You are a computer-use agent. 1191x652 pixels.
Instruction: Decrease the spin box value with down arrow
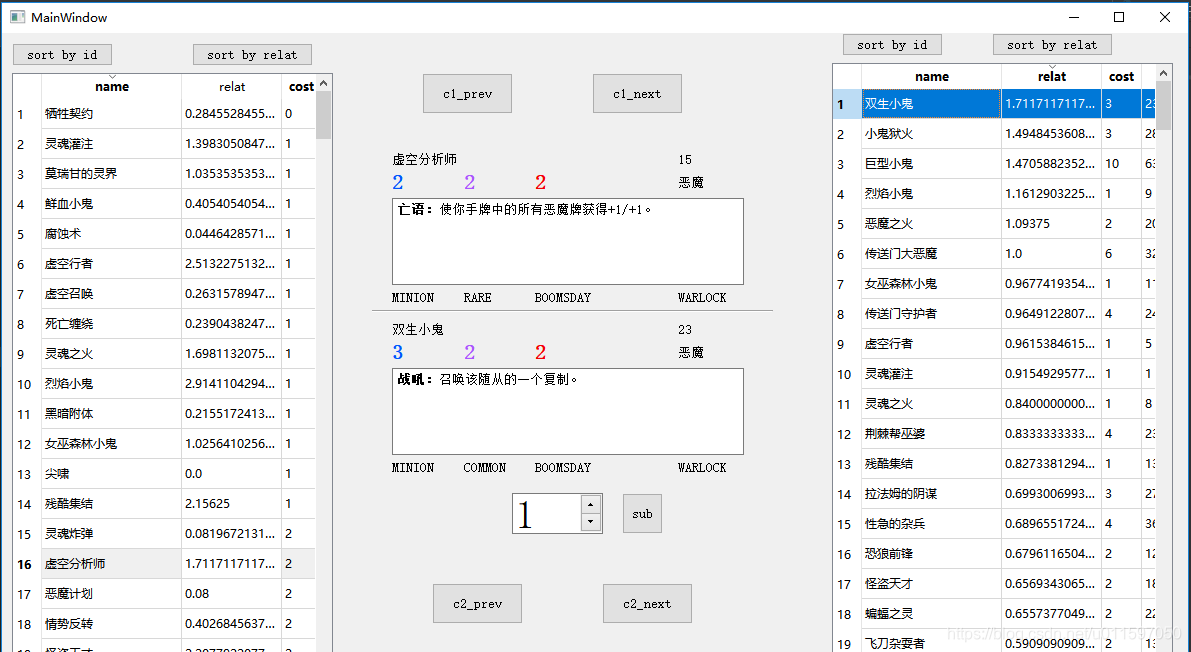[590, 522]
